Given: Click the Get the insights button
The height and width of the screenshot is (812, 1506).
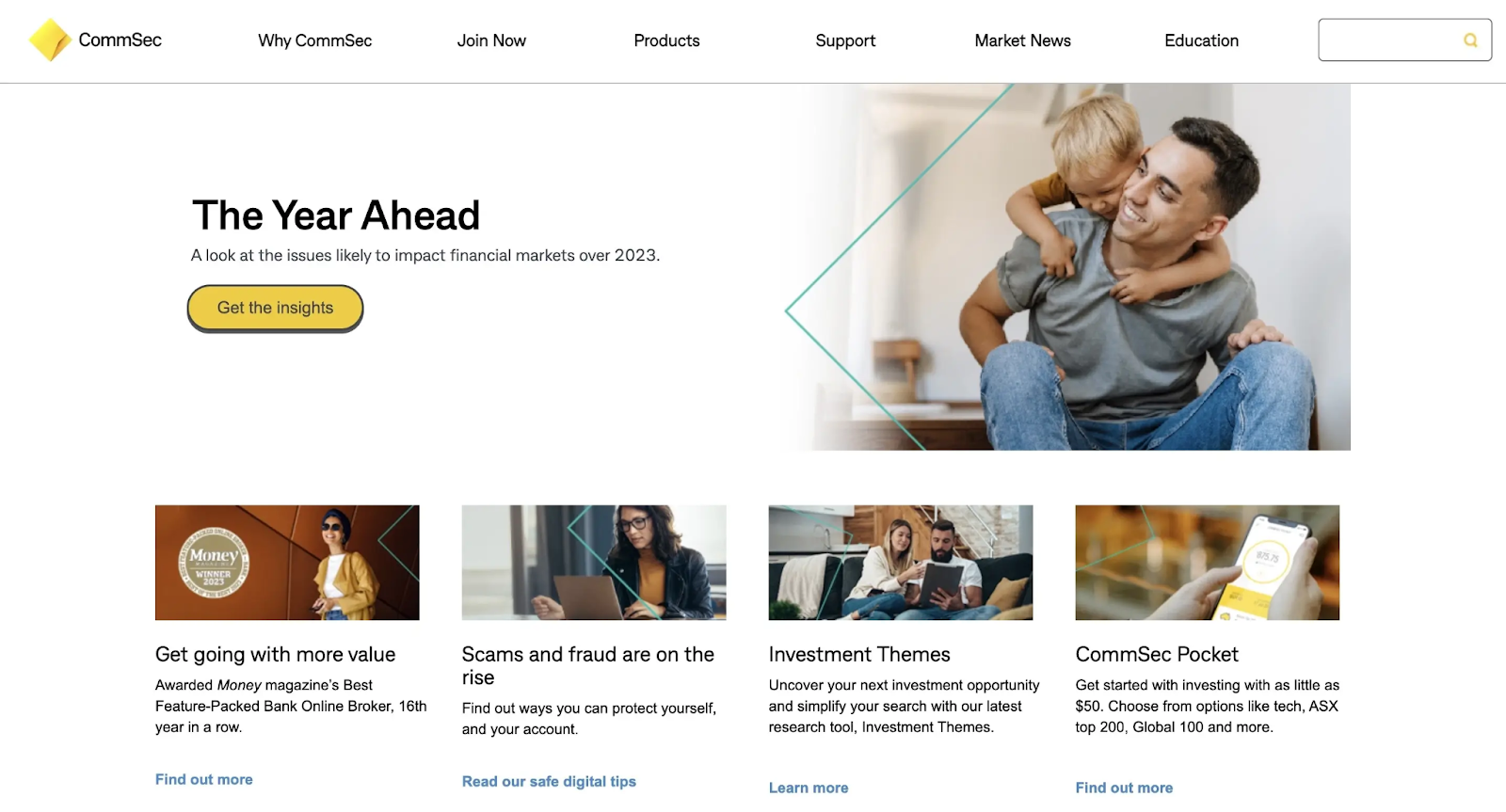Looking at the screenshot, I should point(275,308).
